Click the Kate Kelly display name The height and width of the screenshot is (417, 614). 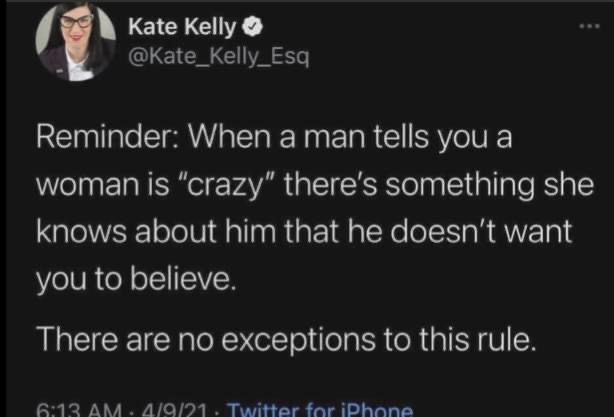[169, 26]
